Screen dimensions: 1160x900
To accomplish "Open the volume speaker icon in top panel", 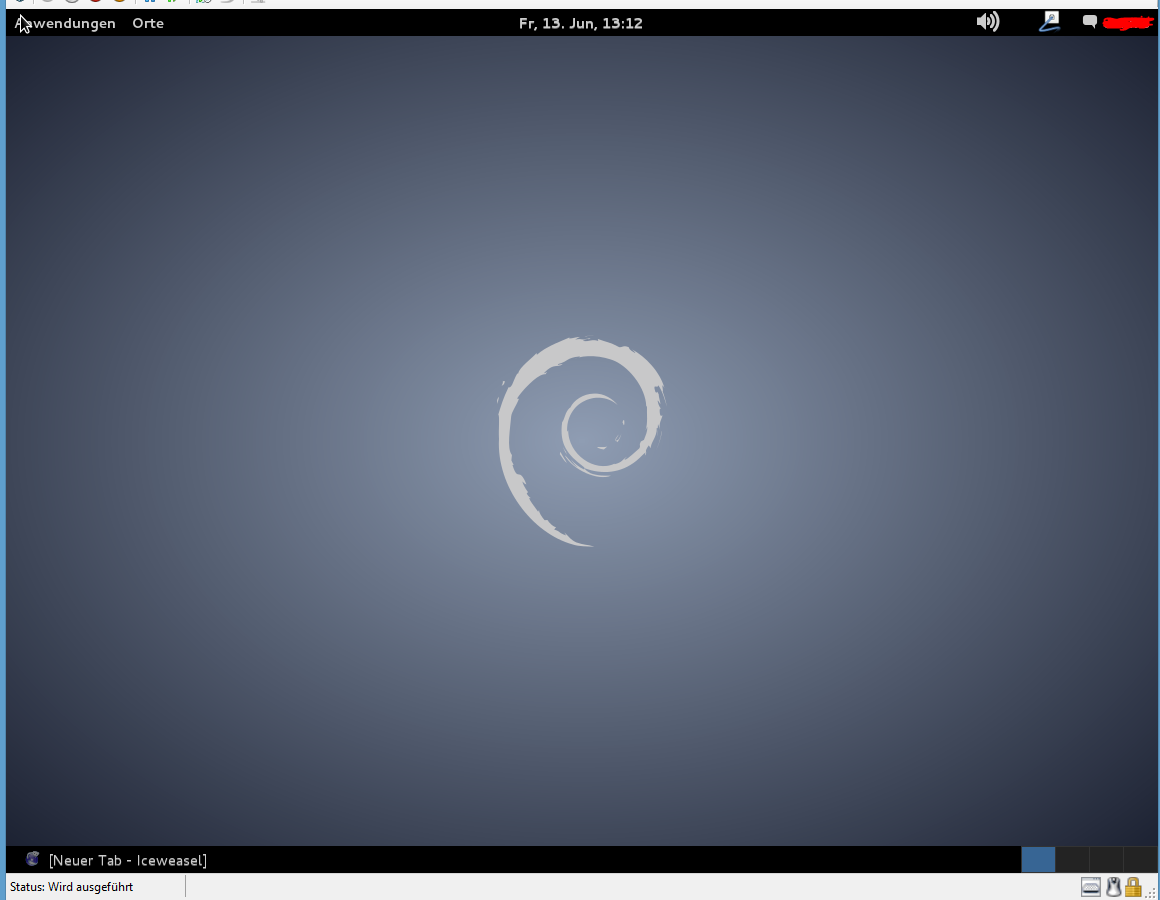I will pos(988,21).
